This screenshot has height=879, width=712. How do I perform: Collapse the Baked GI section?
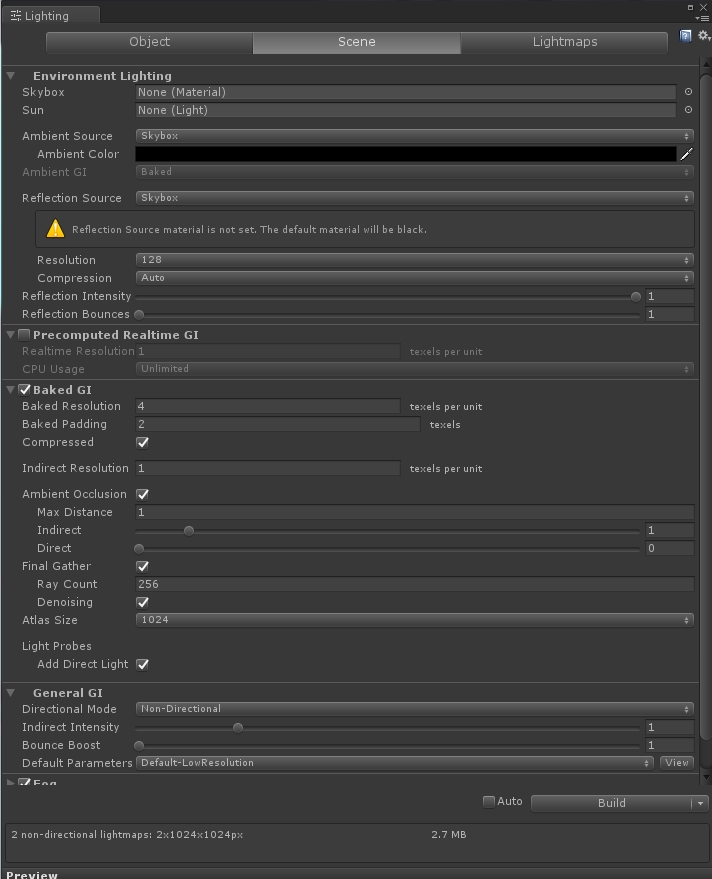click(x=10, y=390)
